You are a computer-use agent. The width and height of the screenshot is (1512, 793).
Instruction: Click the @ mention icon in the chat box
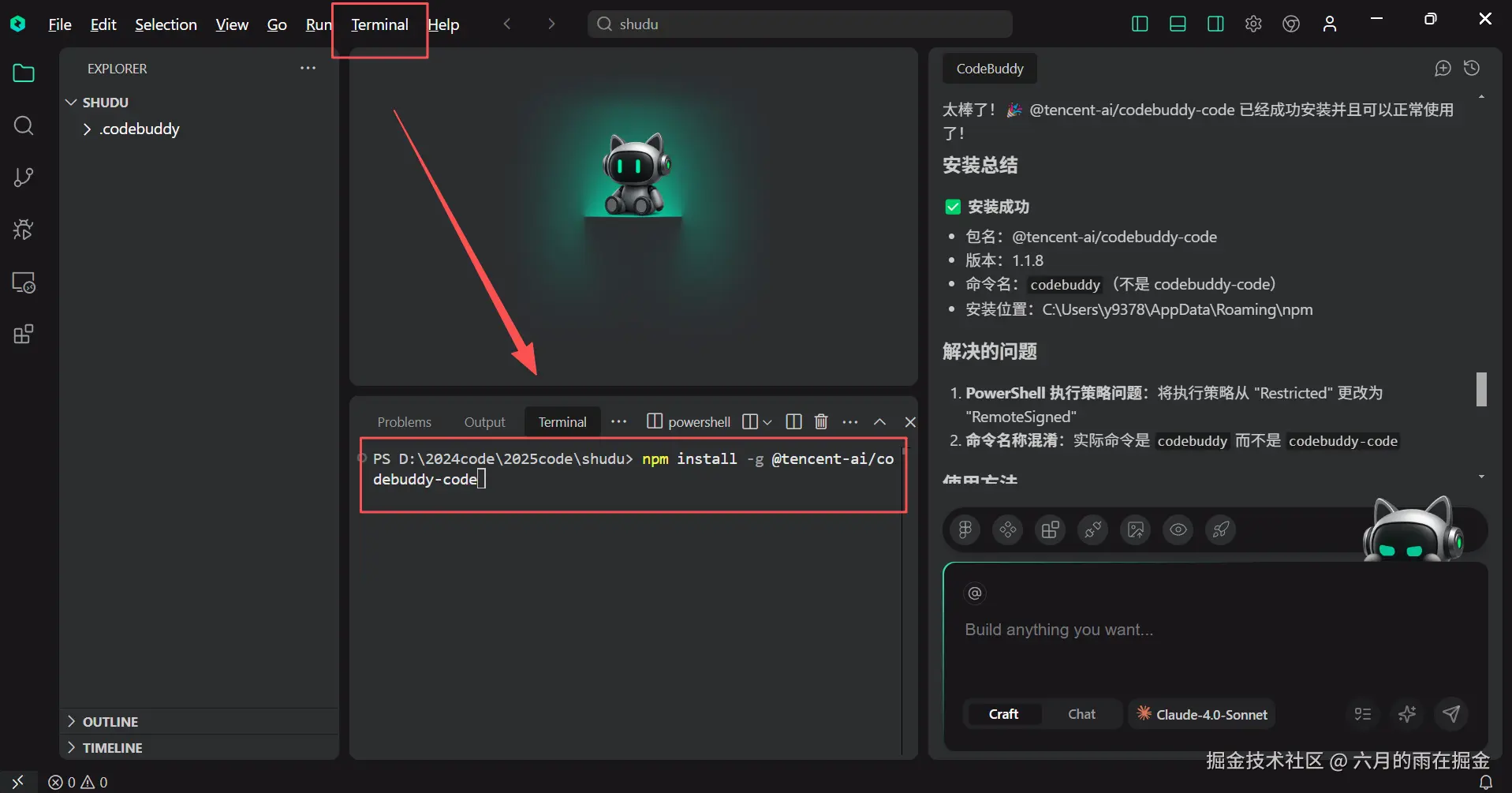[975, 593]
